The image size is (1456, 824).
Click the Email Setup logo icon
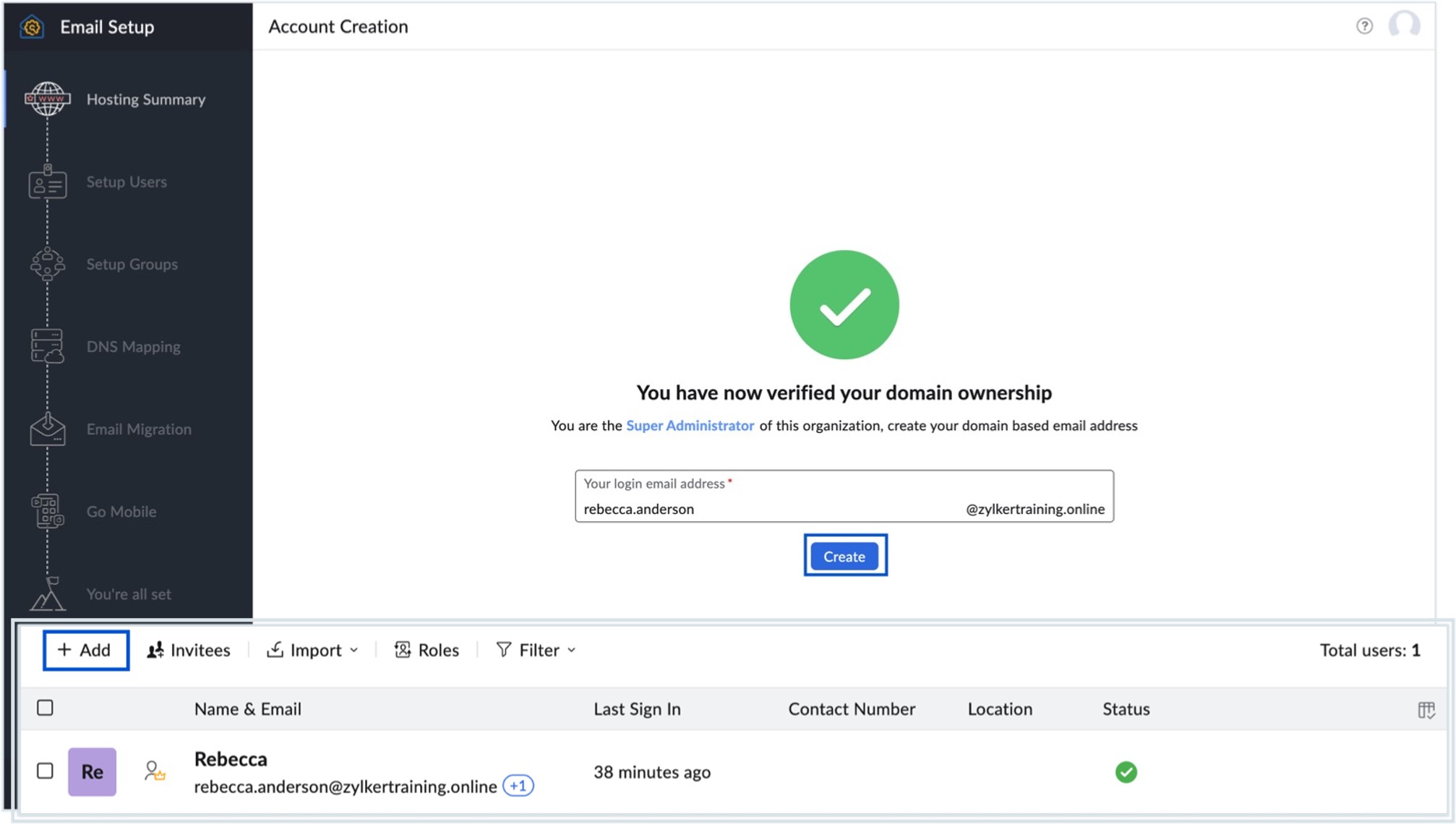[x=32, y=27]
